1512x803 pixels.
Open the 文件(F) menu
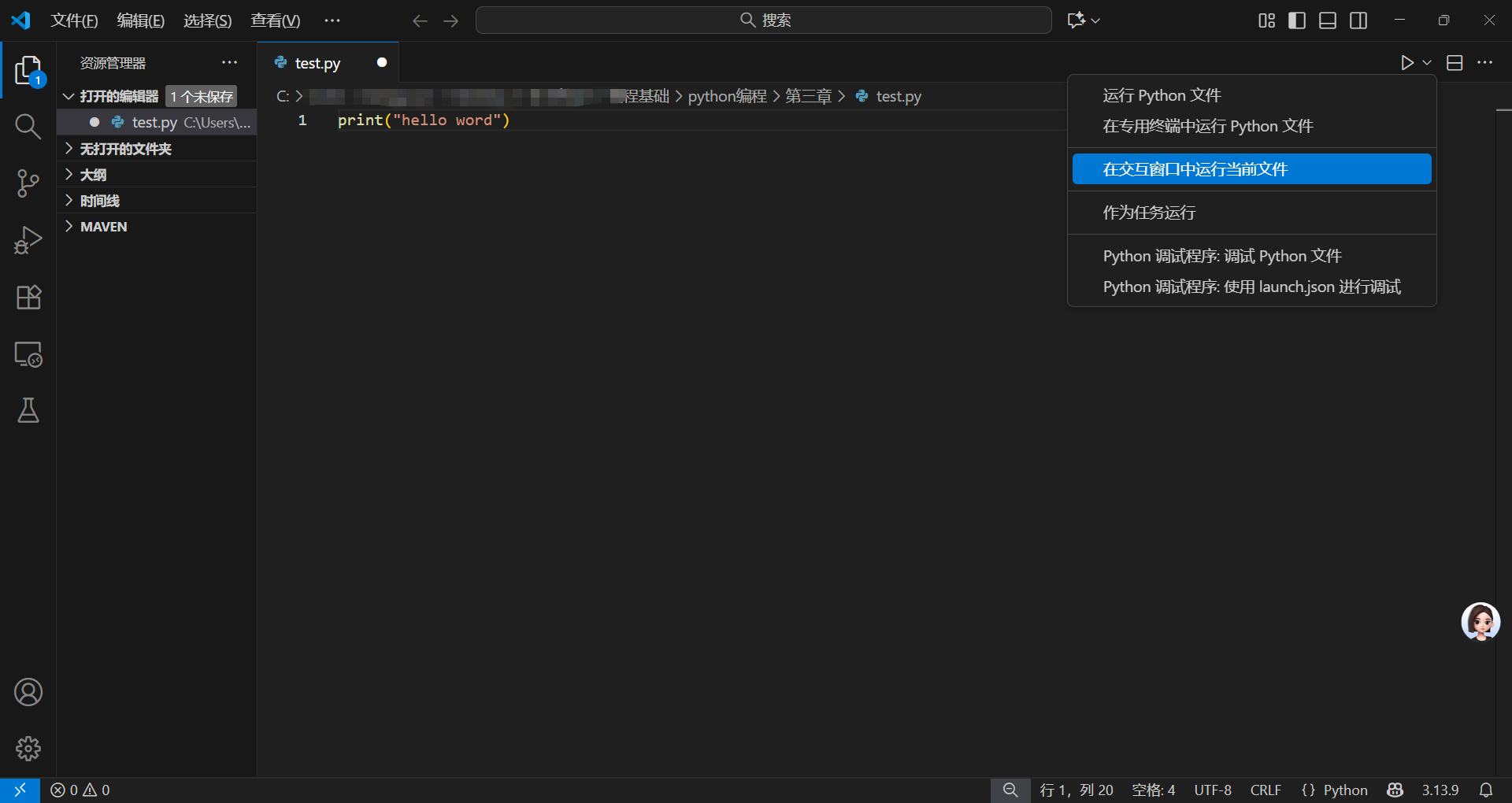pos(74,20)
